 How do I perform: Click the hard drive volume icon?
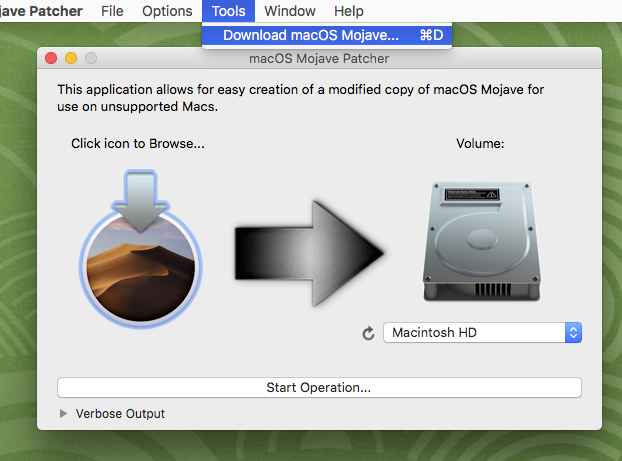(x=482, y=241)
